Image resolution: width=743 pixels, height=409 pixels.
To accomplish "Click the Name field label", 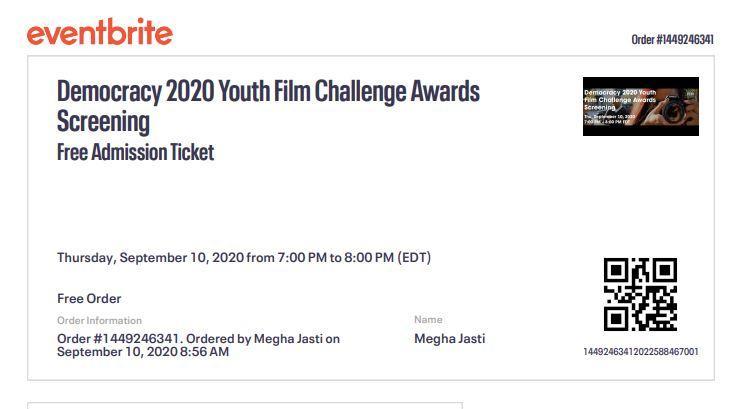I will [428, 319].
